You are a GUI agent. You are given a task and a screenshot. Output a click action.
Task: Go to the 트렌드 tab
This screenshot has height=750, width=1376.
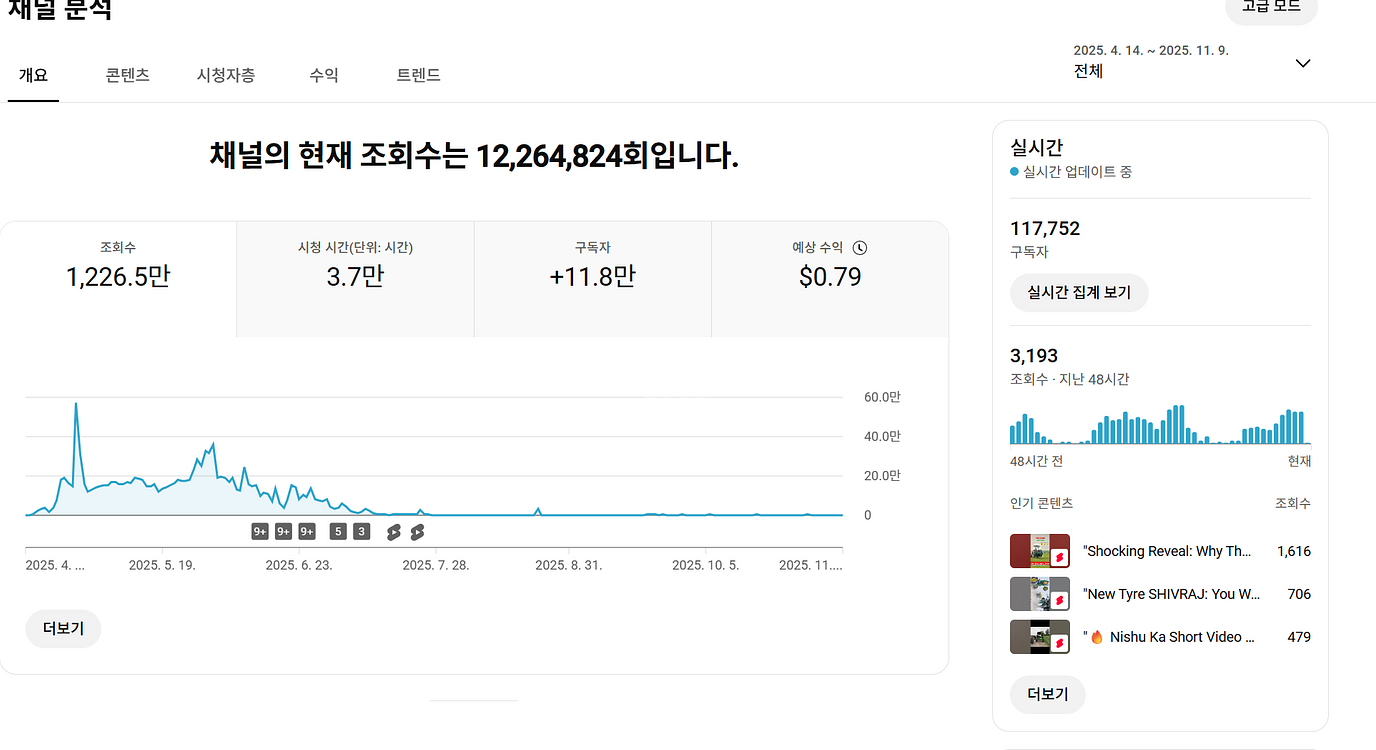tap(418, 75)
